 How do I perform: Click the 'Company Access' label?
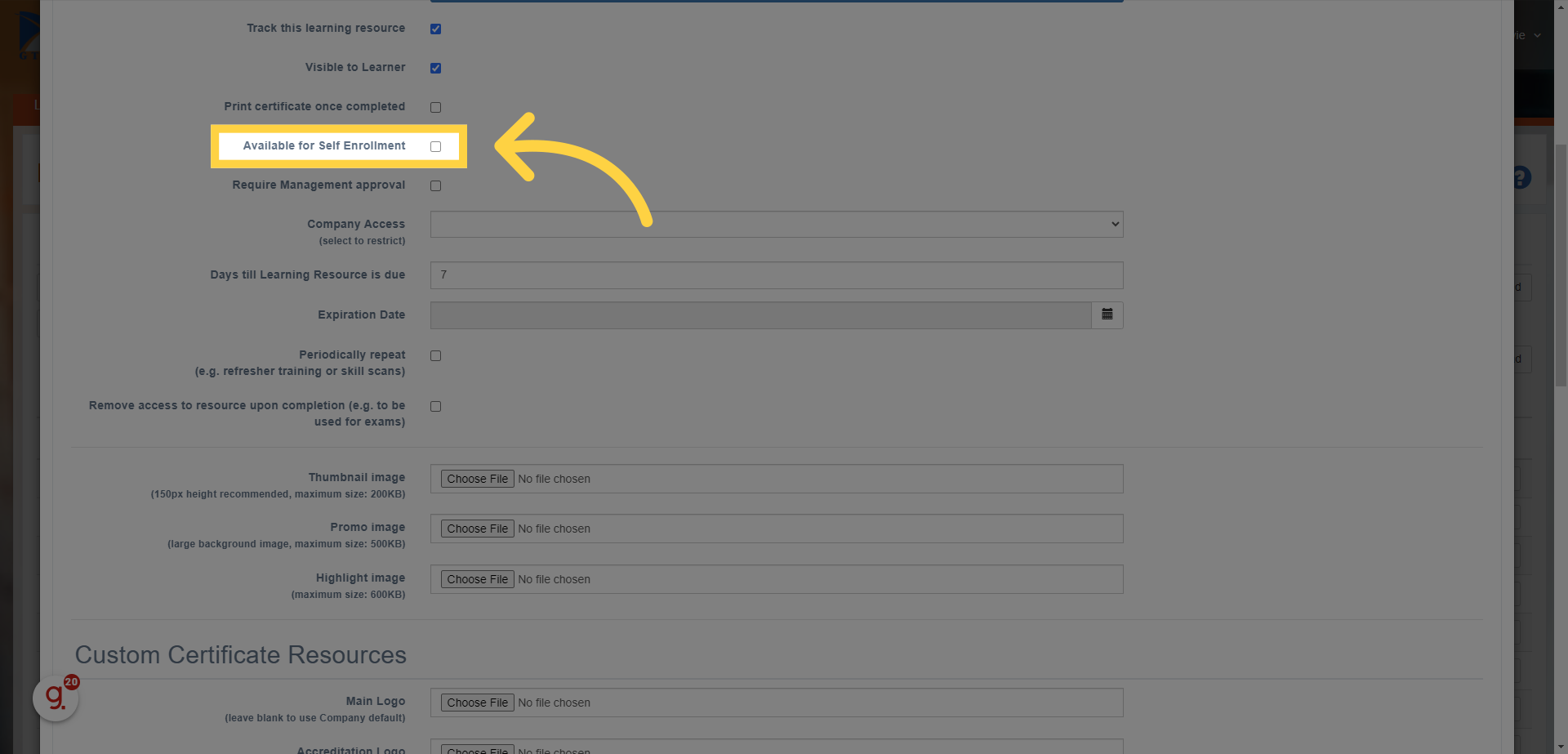(x=356, y=224)
